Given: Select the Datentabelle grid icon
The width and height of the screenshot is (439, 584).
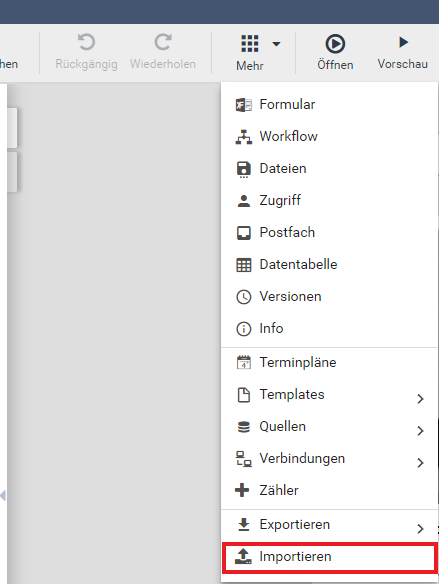Looking at the screenshot, I should [x=244, y=265].
